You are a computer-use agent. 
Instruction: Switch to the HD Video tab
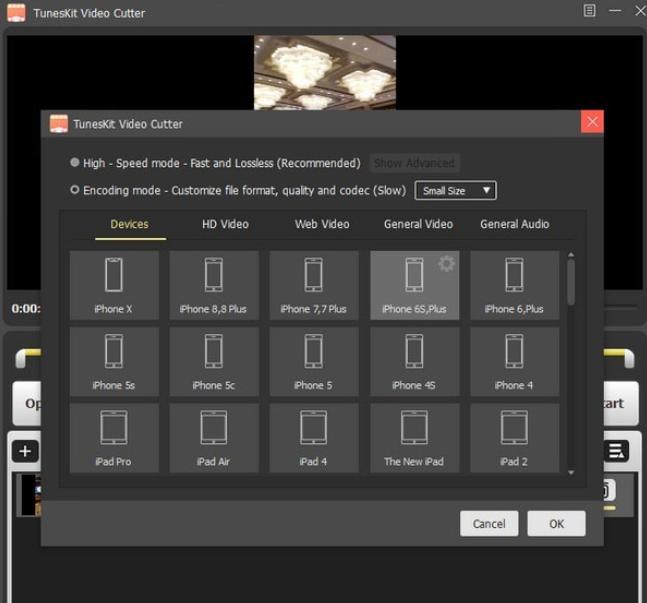point(225,224)
